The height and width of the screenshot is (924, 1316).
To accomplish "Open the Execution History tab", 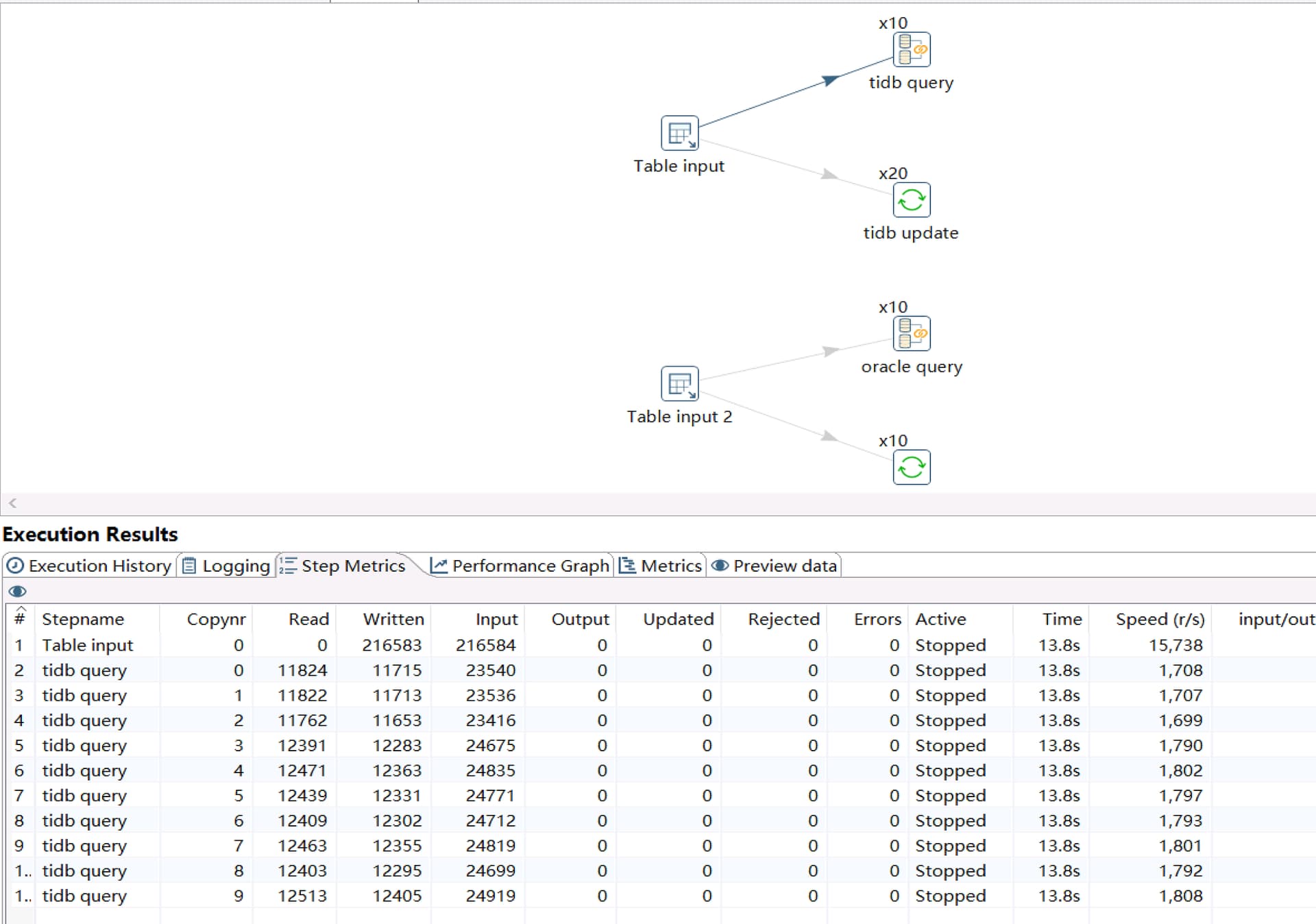I will coord(89,566).
